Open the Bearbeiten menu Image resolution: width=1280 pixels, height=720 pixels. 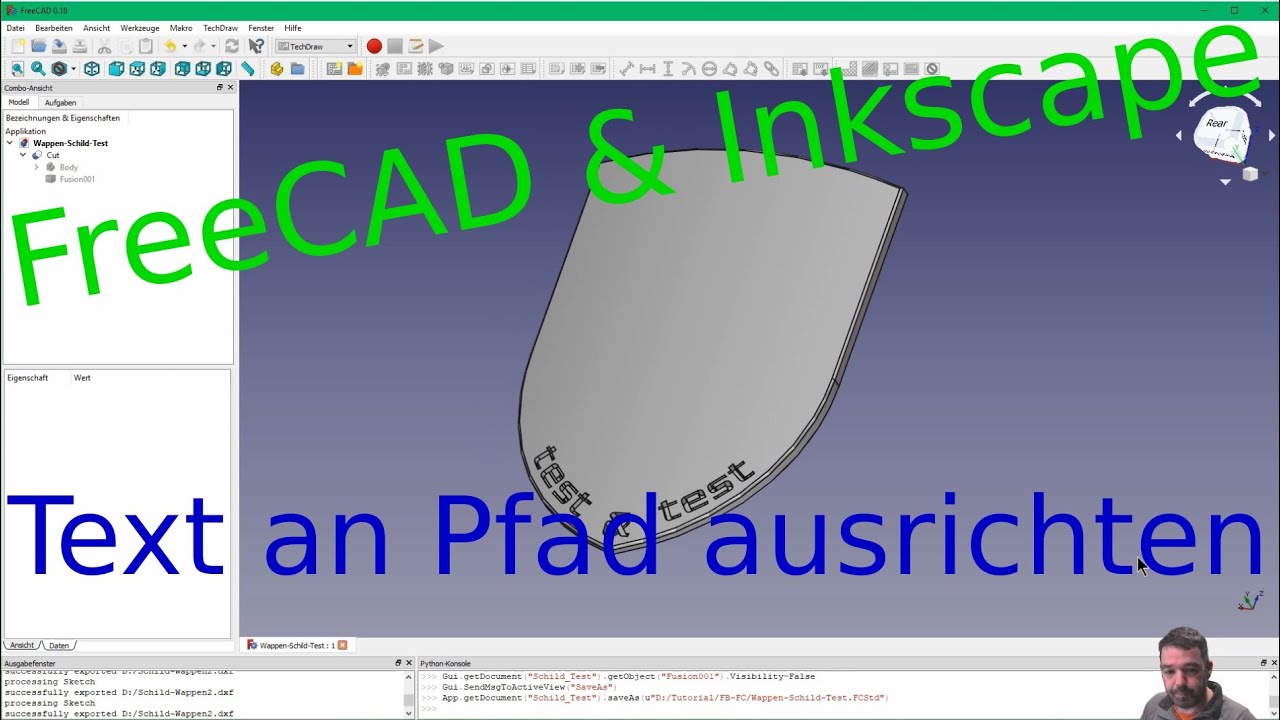54,28
